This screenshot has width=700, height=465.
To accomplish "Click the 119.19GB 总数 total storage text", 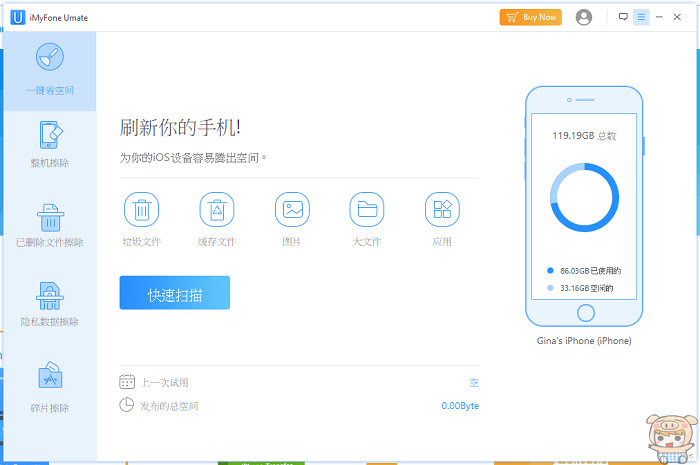I will pos(584,136).
